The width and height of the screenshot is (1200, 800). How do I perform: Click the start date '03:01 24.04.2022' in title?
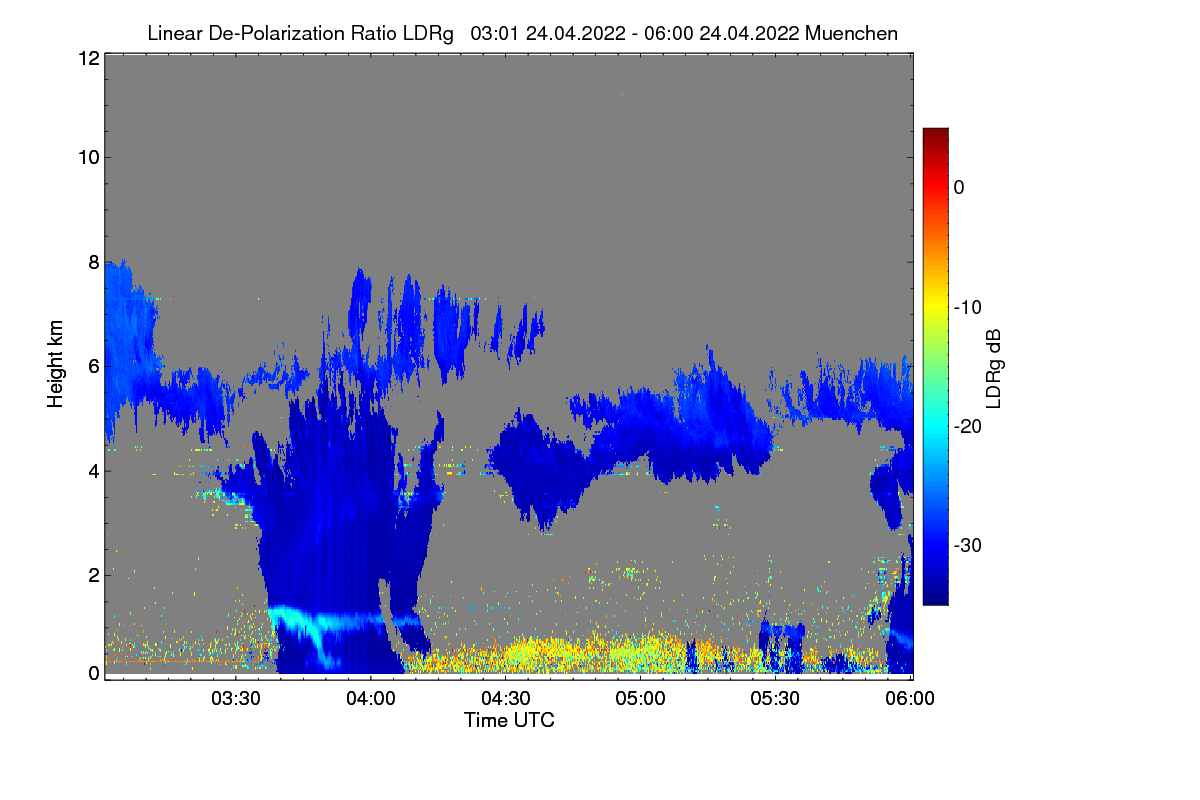(546, 33)
